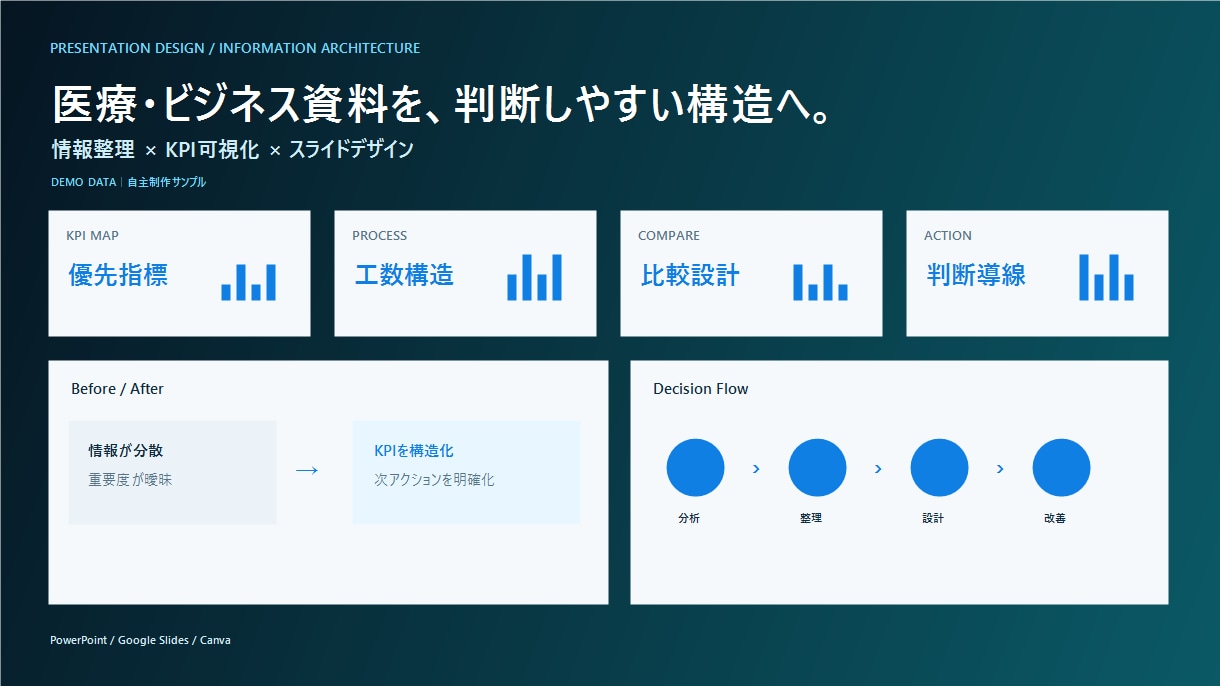Click the 分析 step label
Screen dimensions: 1220x686
click(x=689, y=519)
